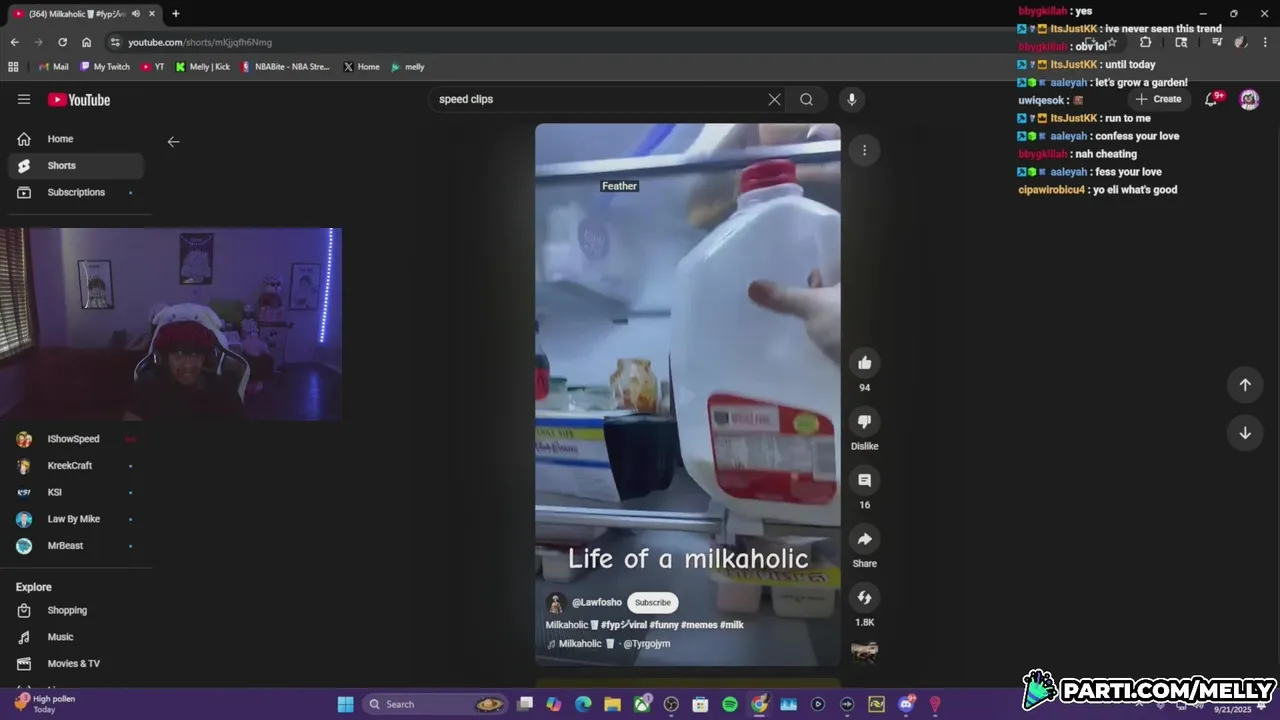The height and width of the screenshot is (720, 1280).
Task: Open Discord from the taskbar
Action: 906,704
